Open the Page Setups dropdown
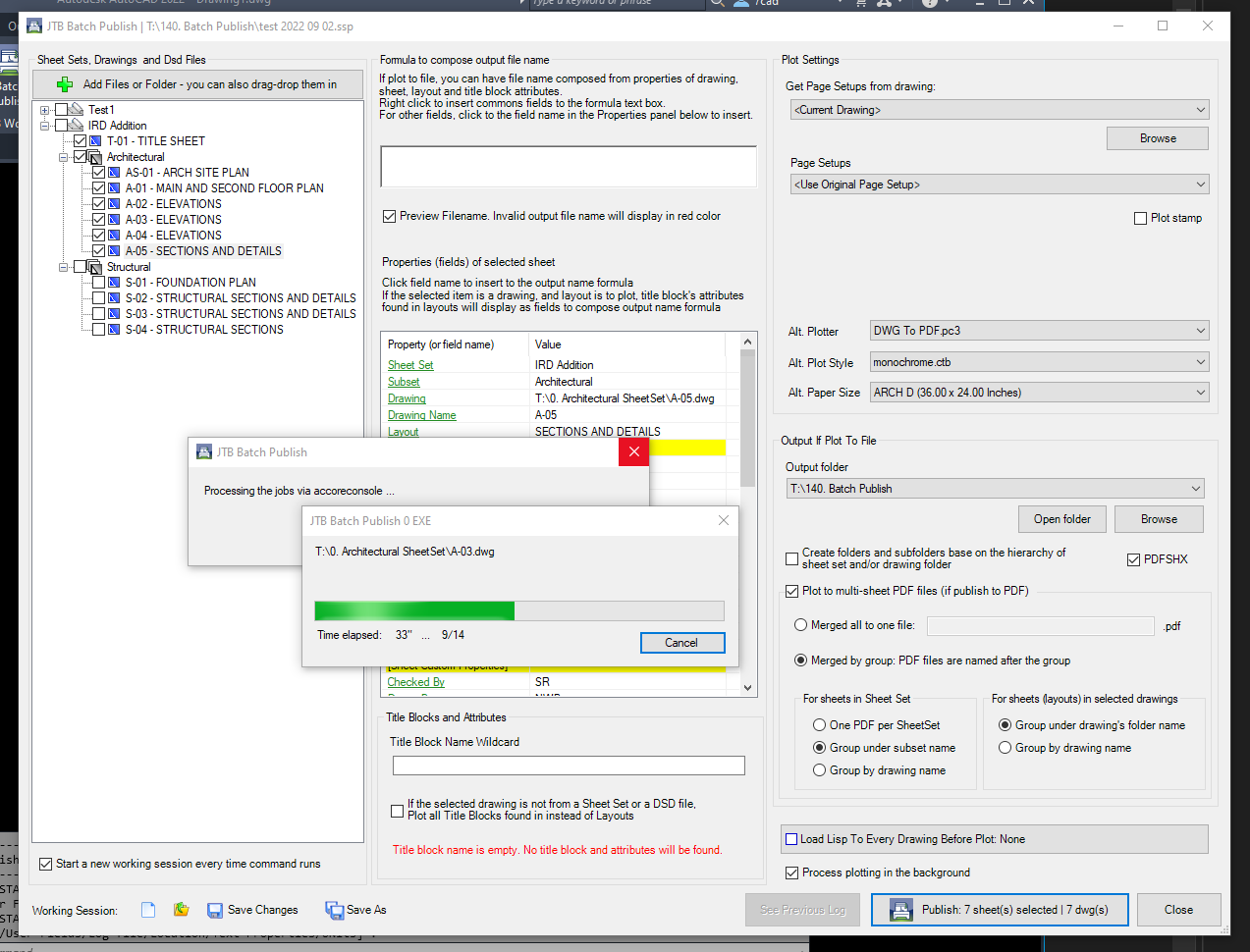 999,185
